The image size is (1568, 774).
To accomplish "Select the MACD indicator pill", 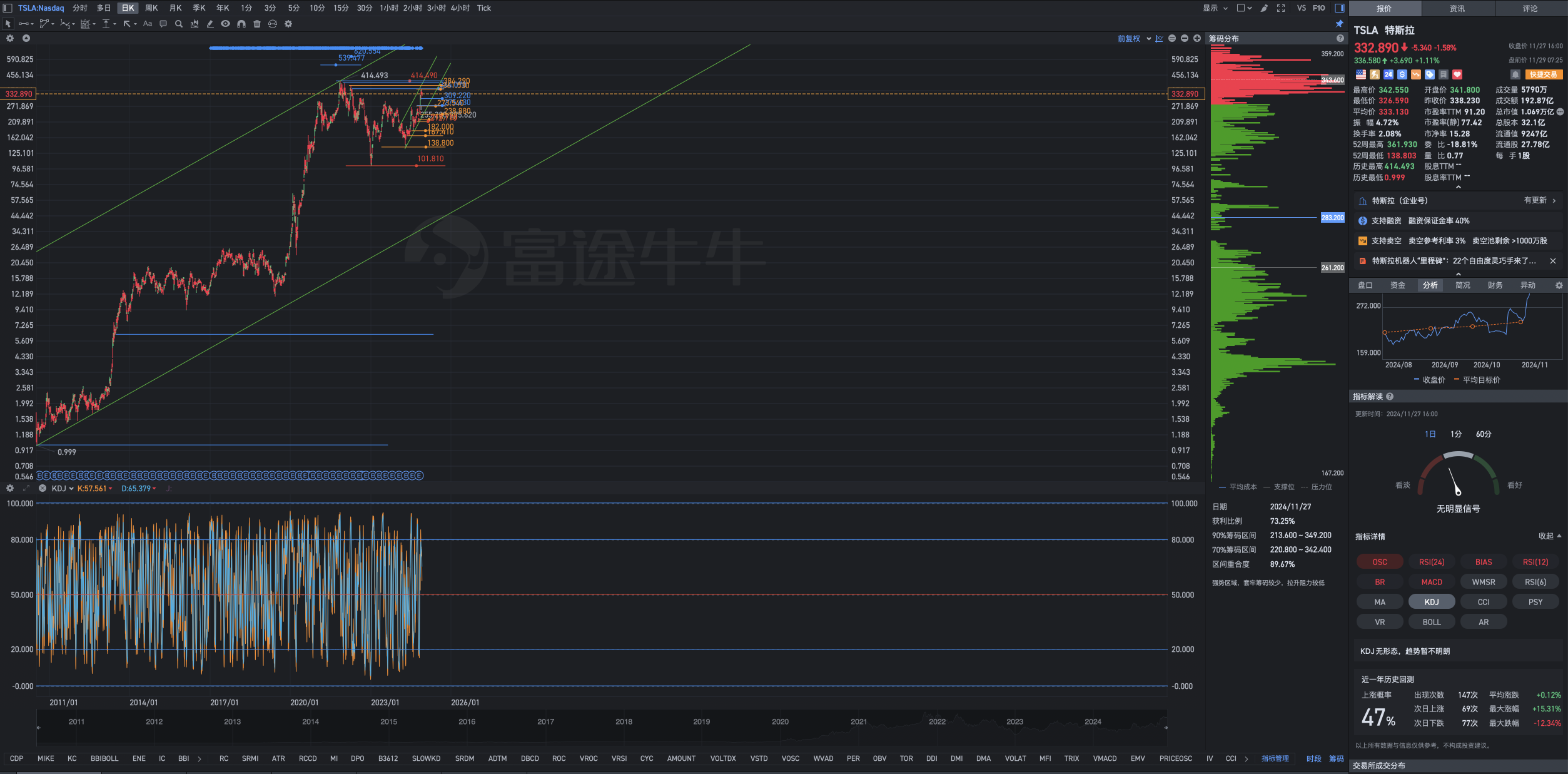I will (1432, 582).
